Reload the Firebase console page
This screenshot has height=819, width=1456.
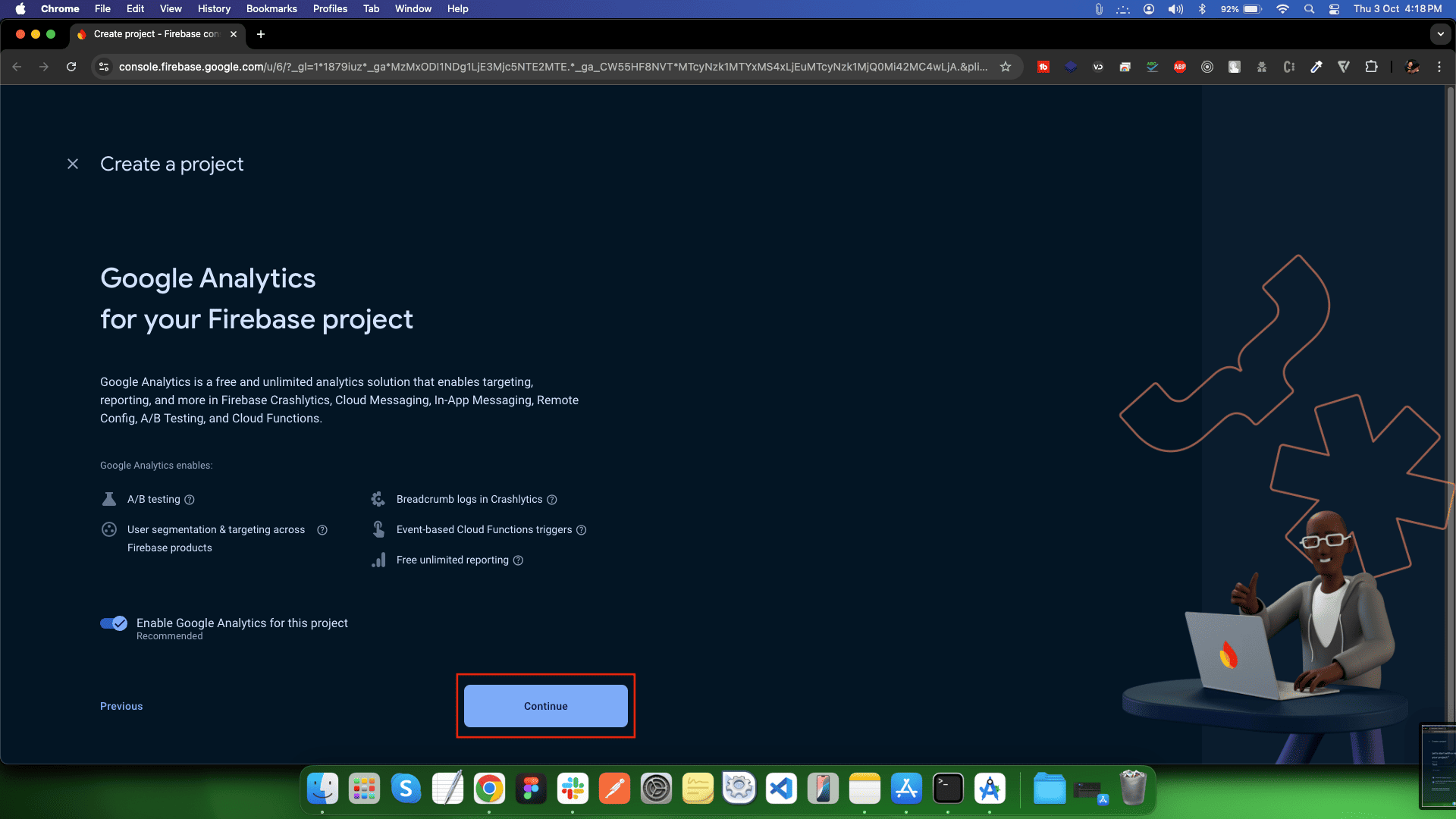(x=71, y=67)
